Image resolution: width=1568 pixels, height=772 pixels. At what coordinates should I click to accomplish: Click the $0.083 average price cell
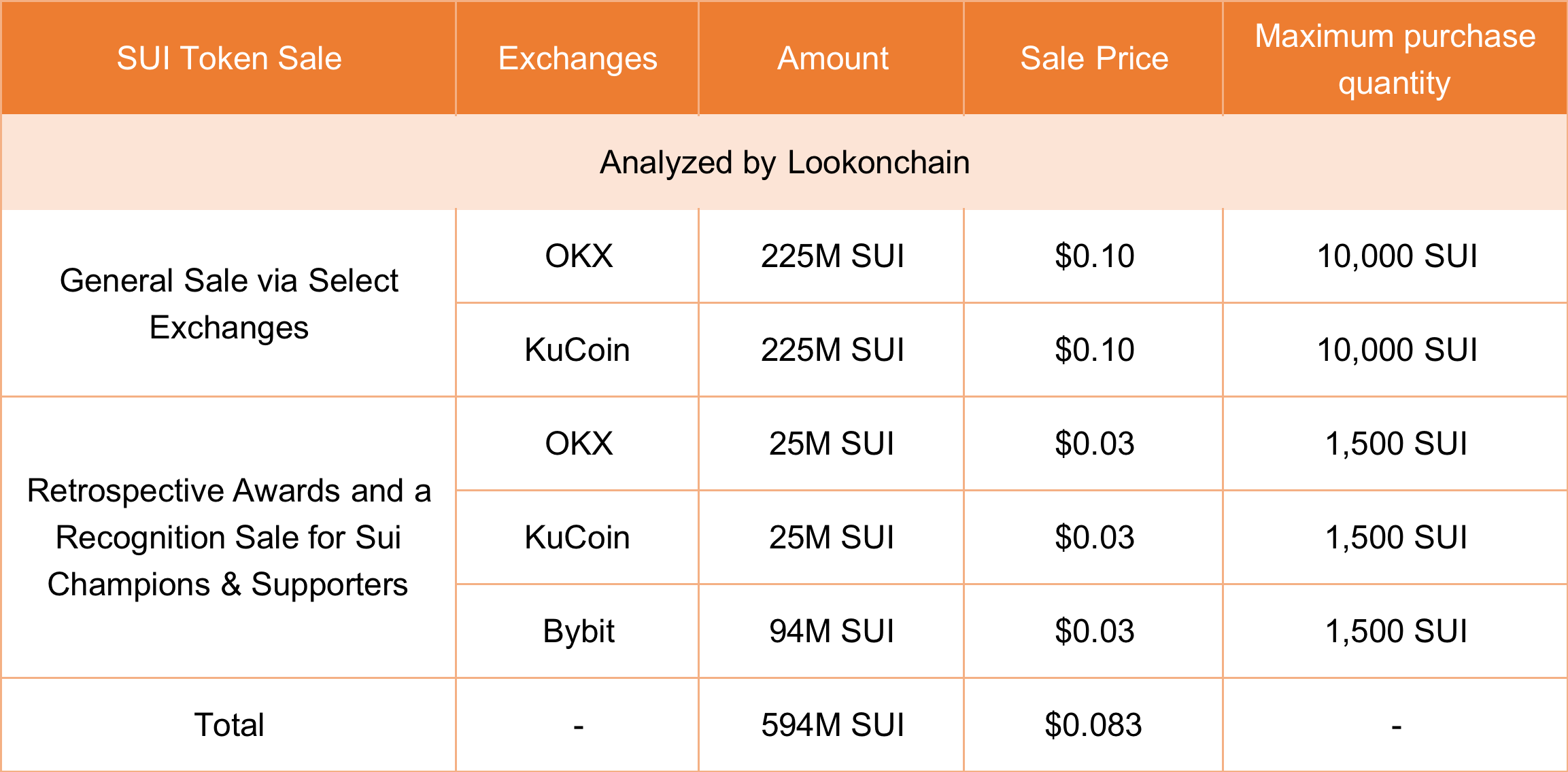1093,725
